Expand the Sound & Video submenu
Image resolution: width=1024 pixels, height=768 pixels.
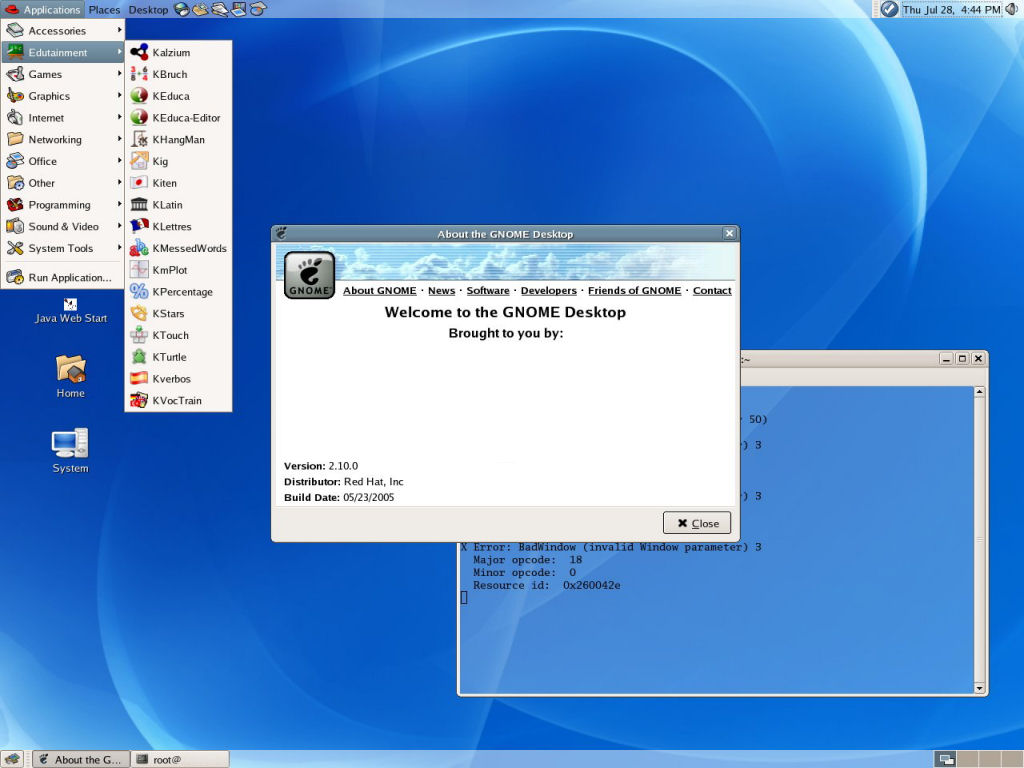coord(63,226)
